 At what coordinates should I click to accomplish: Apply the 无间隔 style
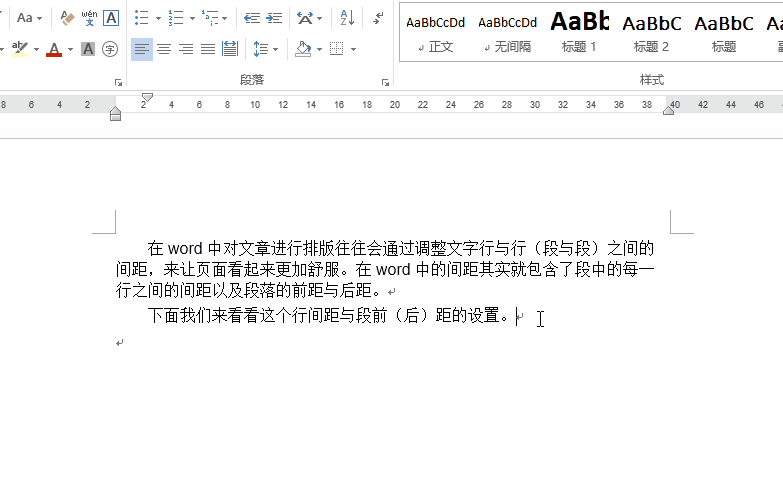(x=507, y=30)
